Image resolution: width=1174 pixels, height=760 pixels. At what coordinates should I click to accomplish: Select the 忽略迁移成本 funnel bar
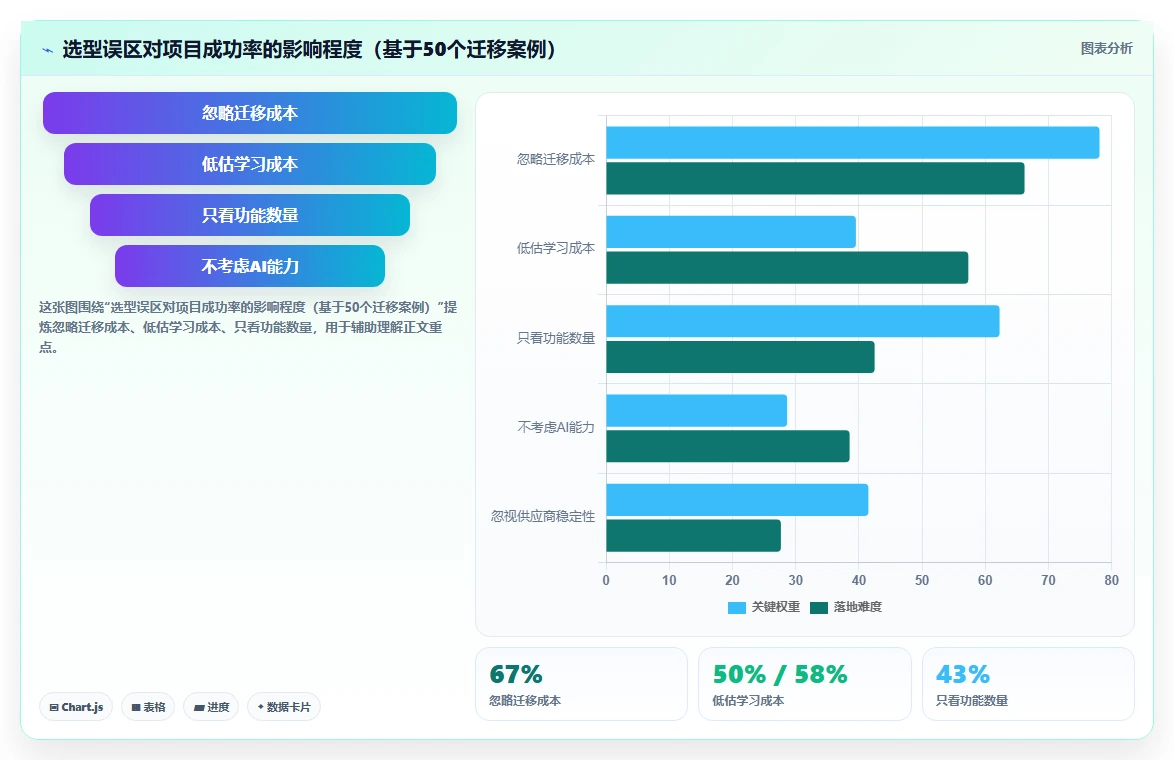tap(249, 113)
